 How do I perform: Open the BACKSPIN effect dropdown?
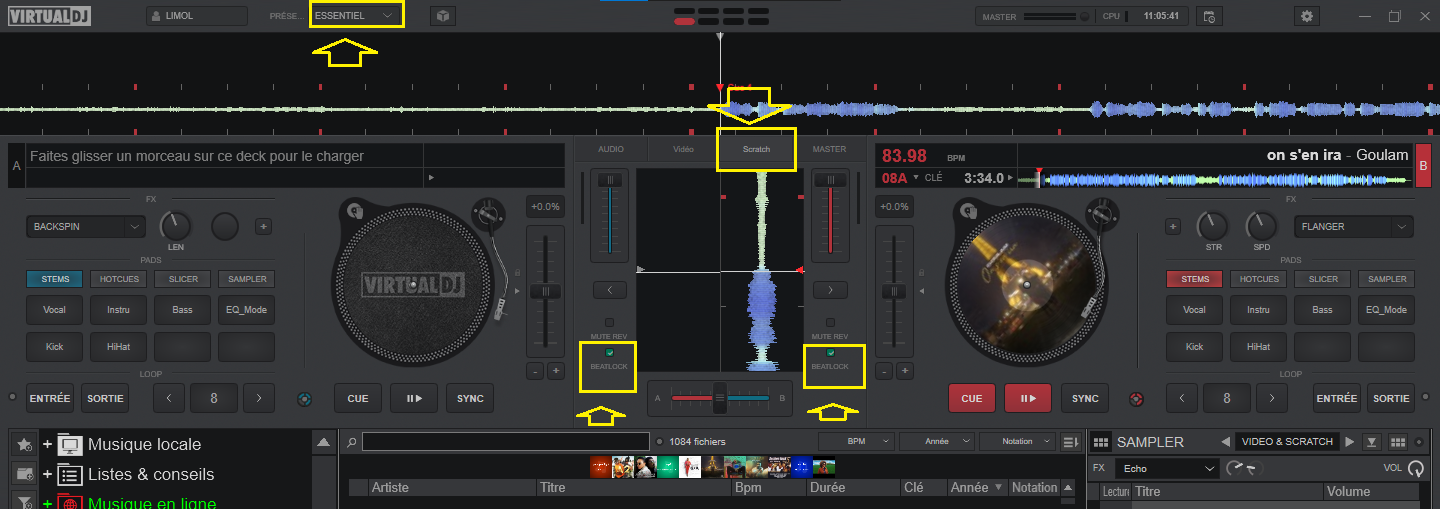point(86,227)
